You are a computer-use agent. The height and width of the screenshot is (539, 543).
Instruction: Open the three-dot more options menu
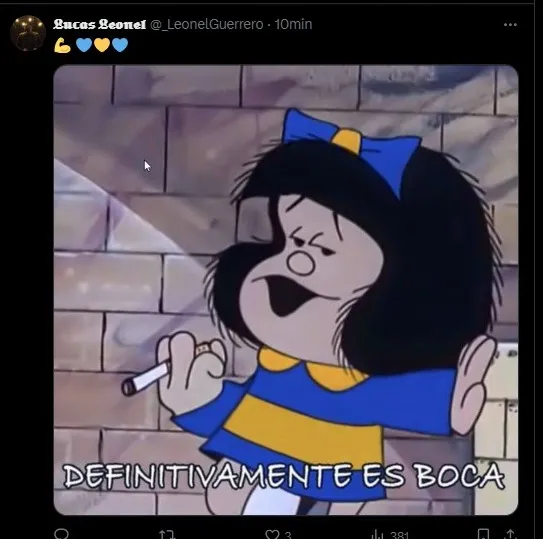tap(510, 25)
